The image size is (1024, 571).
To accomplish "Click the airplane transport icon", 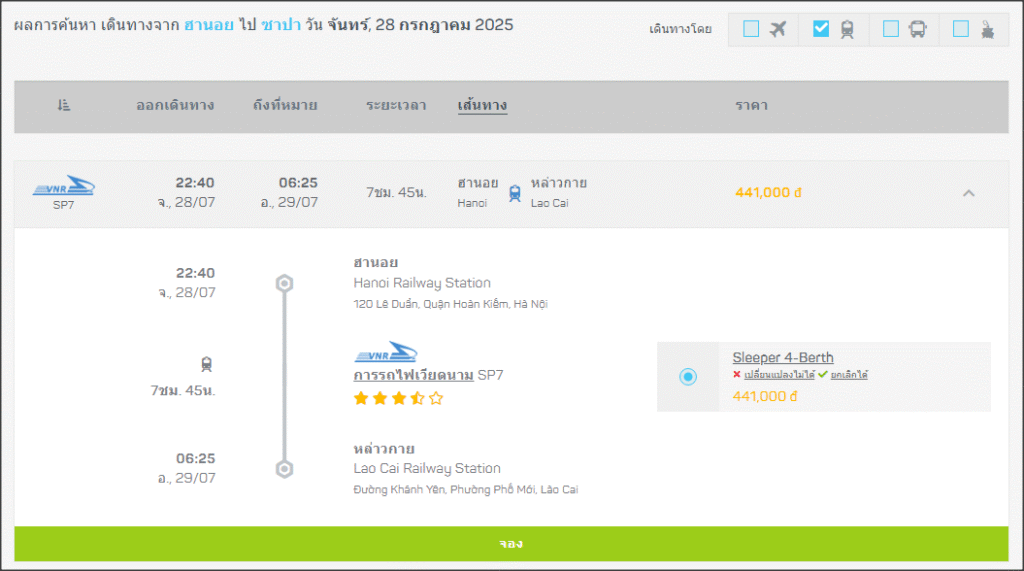I will pos(778,29).
